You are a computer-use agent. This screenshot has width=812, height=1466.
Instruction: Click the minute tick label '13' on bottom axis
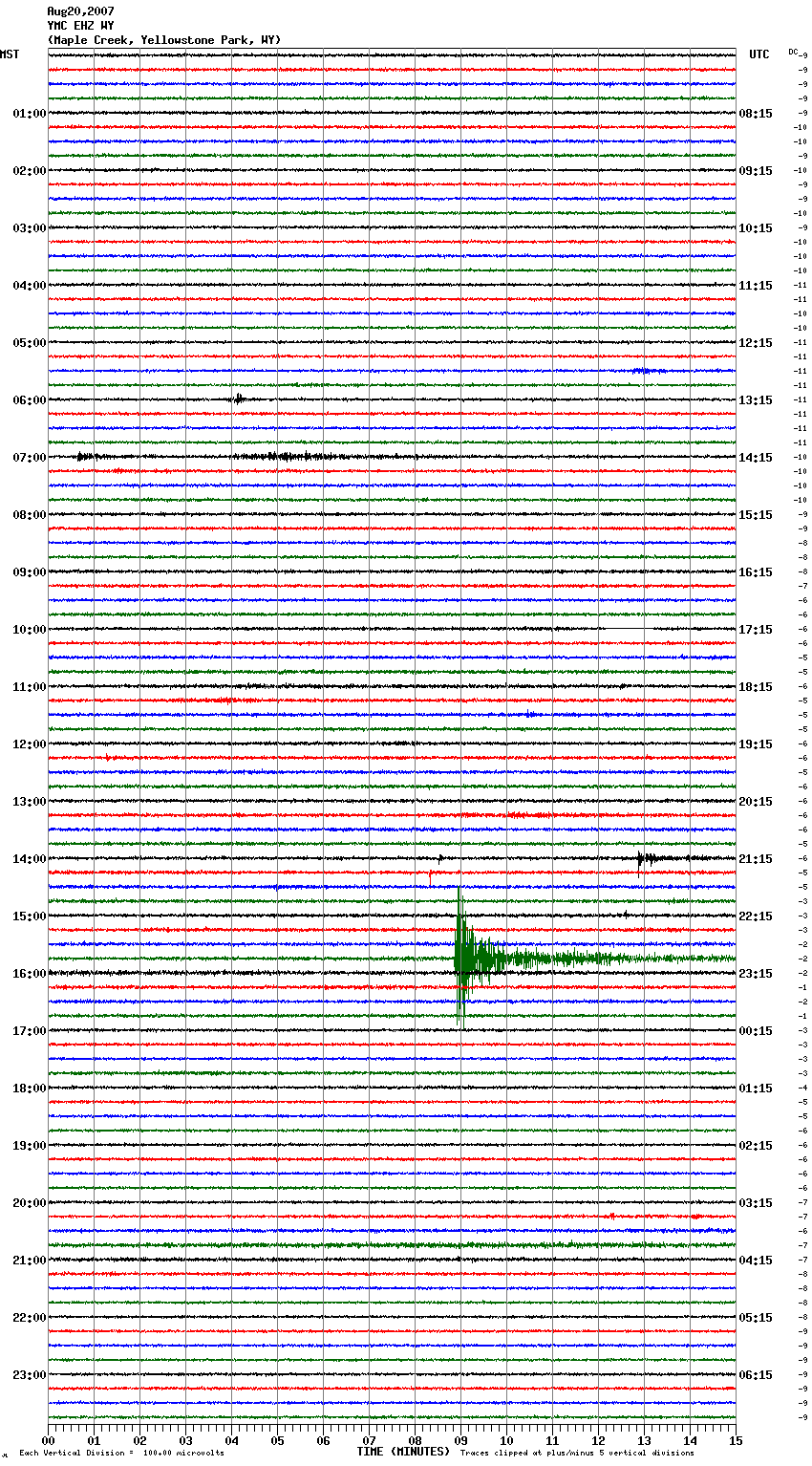[x=644, y=1440]
